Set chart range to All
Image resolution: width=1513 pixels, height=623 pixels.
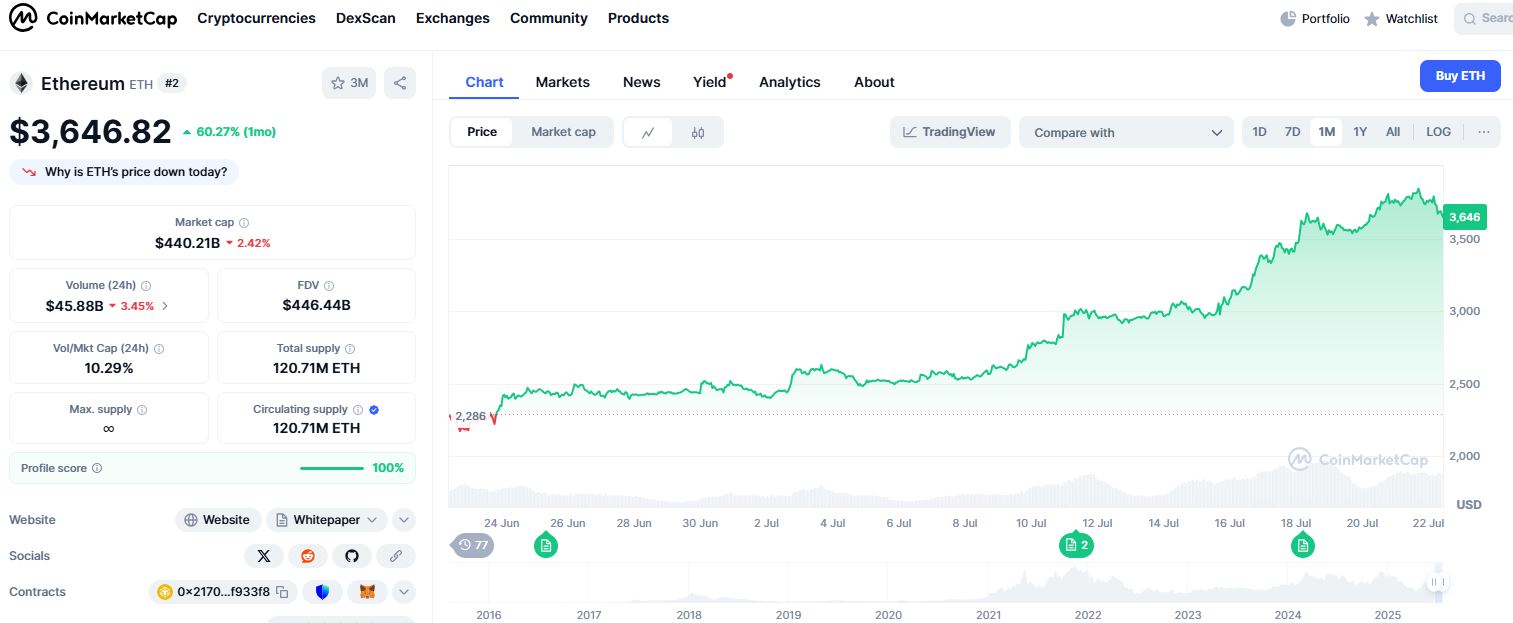pyautogui.click(x=1393, y=132)
